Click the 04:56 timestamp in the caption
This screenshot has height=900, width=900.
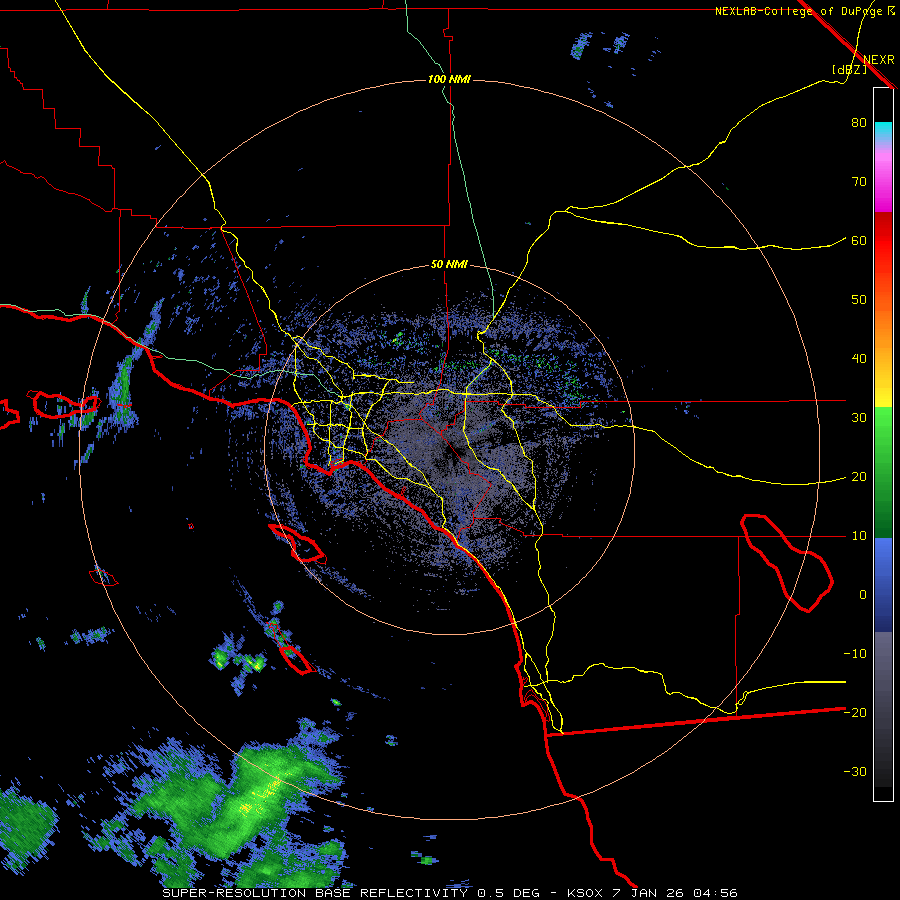pos(715,893)
